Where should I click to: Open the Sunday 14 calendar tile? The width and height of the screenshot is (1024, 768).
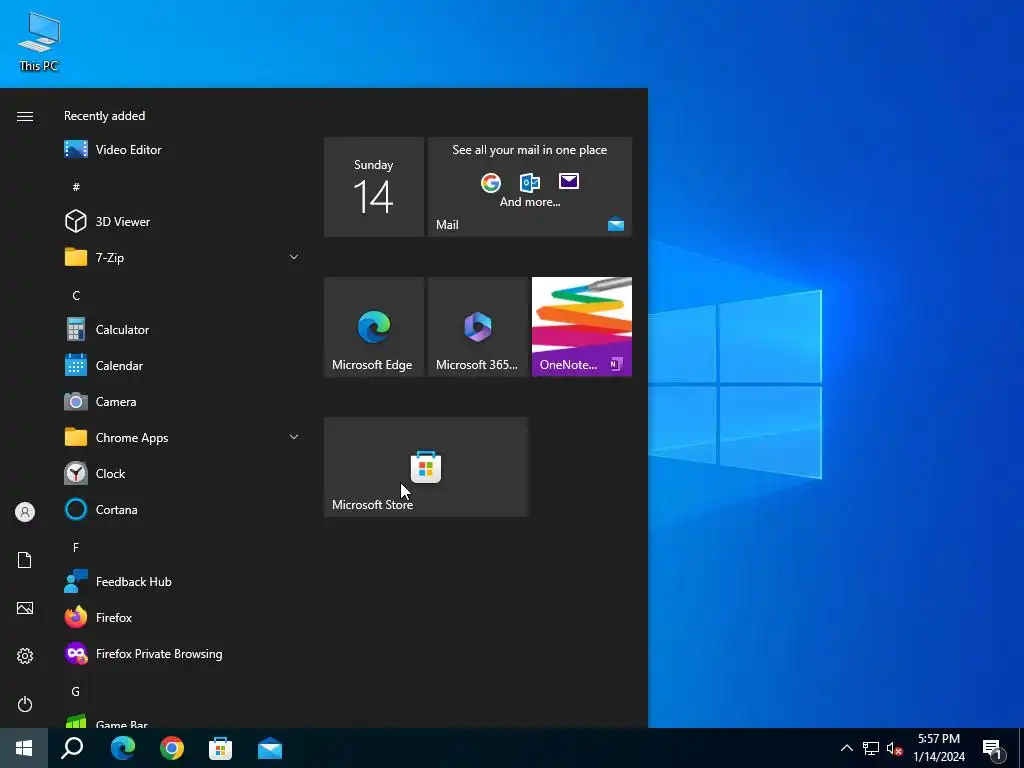[374, 187]
